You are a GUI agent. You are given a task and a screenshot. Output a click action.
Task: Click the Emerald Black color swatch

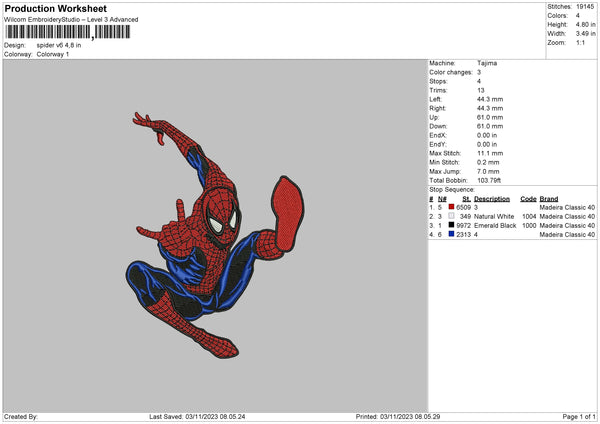tap(451, 225)
